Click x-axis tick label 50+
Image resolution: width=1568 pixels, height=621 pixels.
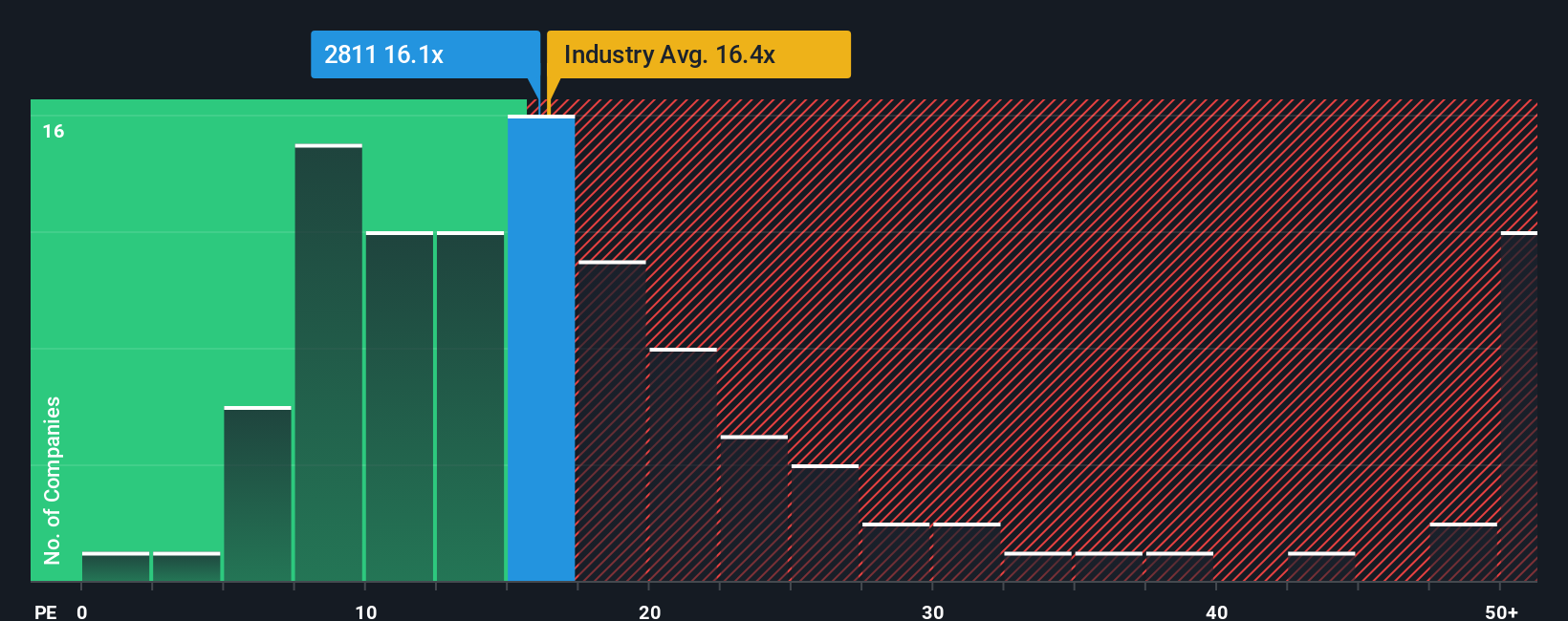(1501, 611)
